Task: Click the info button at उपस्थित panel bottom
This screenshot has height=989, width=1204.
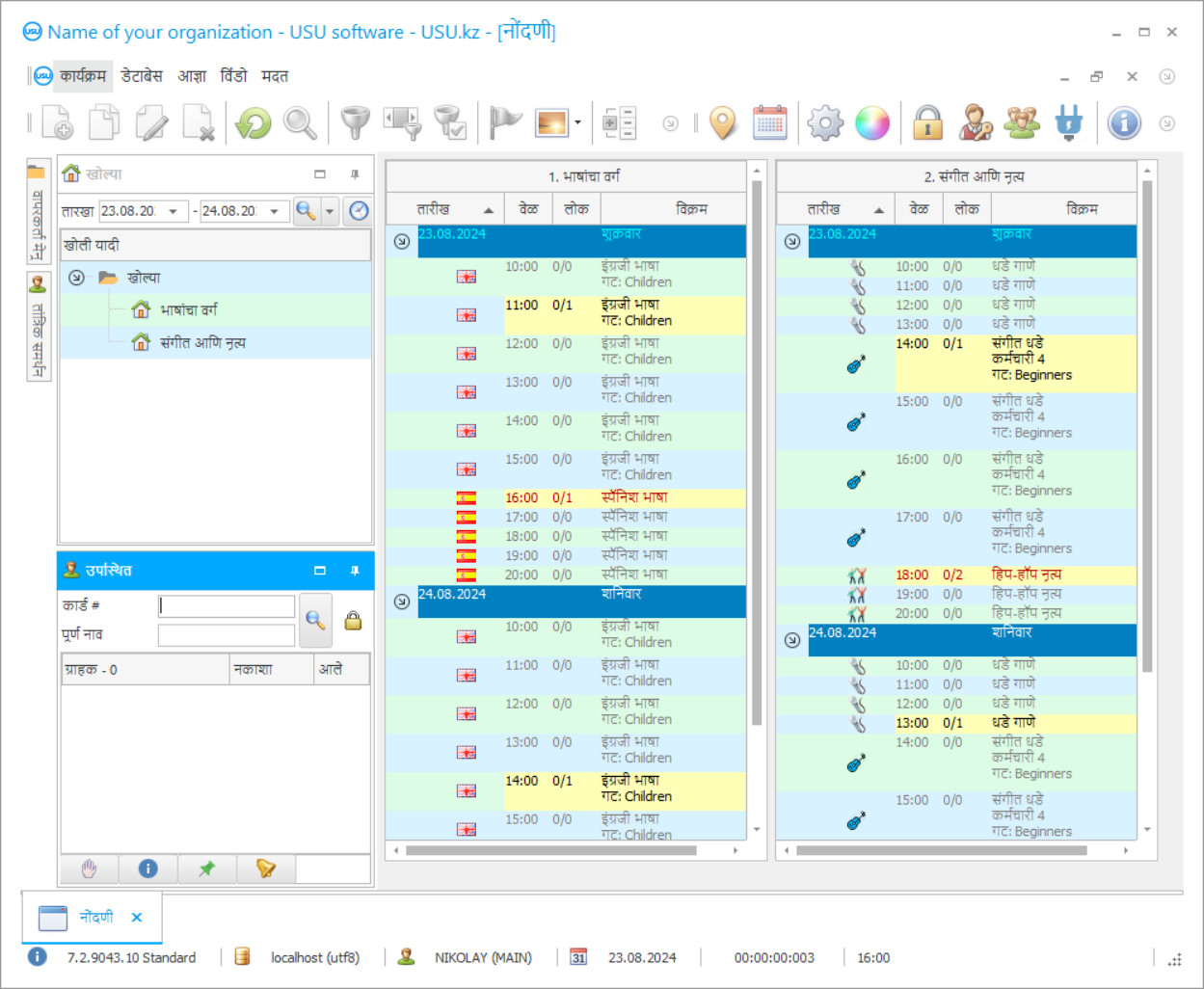Action: coord(147,869)
